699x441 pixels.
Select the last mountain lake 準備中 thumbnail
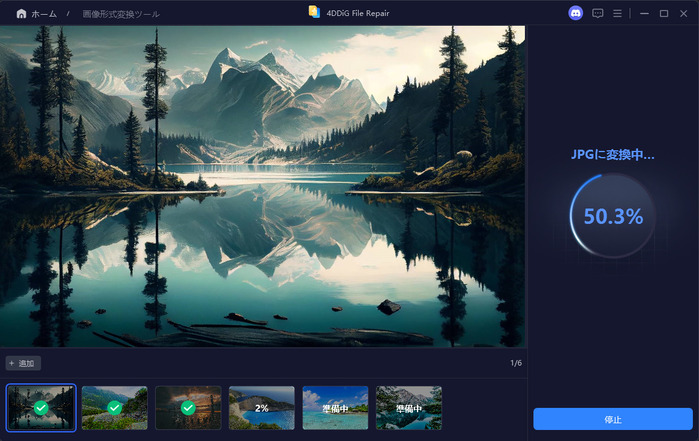409,408
